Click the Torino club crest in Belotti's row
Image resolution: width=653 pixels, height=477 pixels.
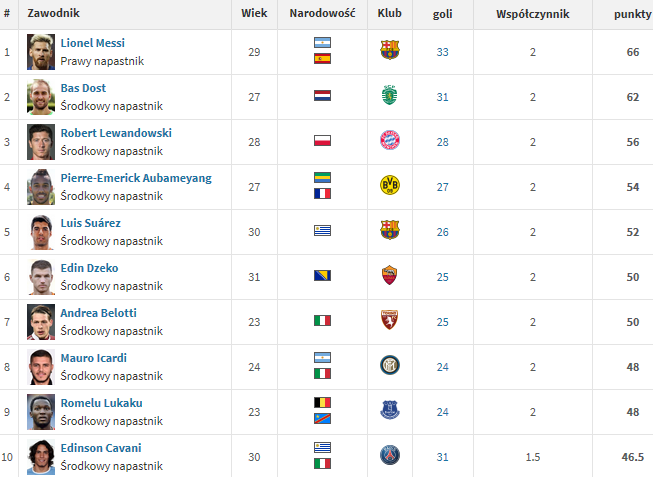tap(390, 320)
